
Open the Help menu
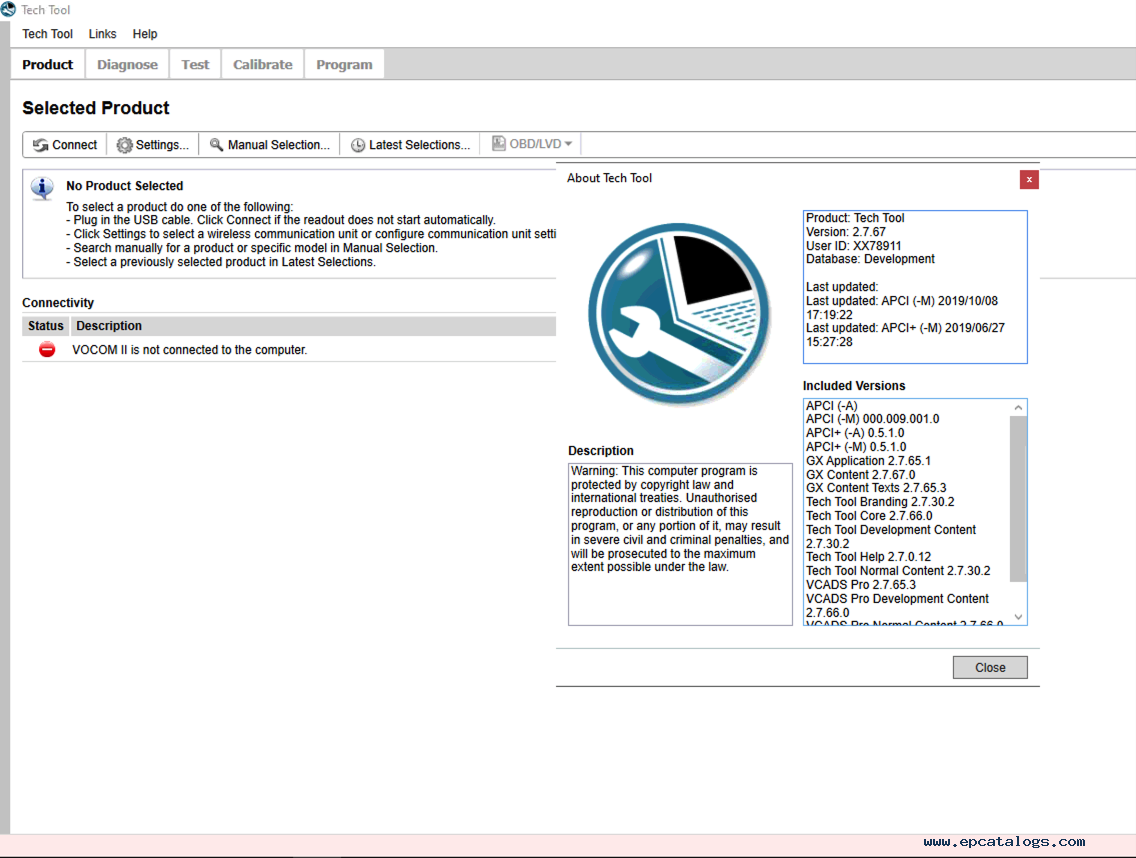pyautogui.click(x=144, y=33)
